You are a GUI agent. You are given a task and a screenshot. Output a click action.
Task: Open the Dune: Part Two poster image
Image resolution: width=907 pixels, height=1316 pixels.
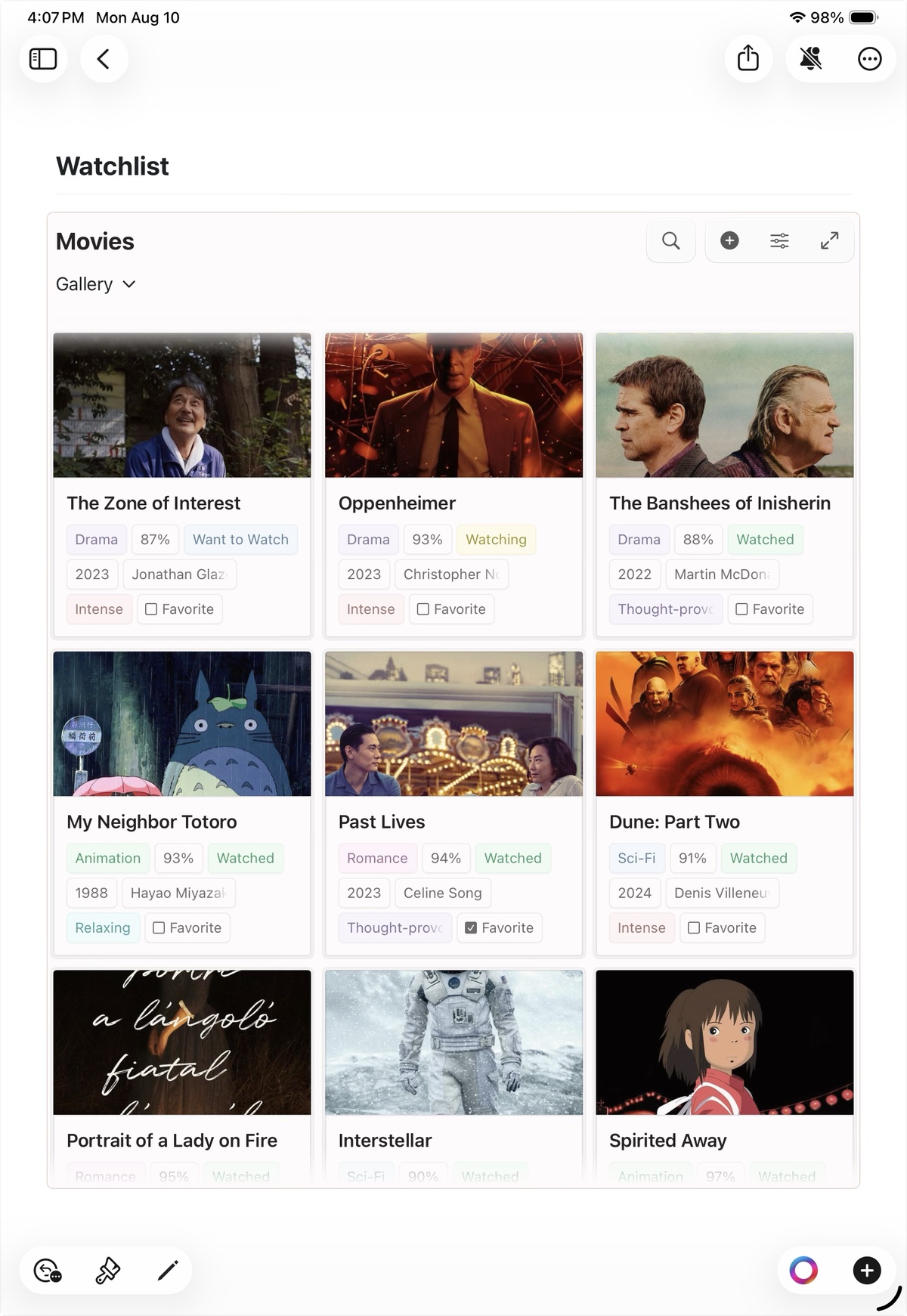725,723
